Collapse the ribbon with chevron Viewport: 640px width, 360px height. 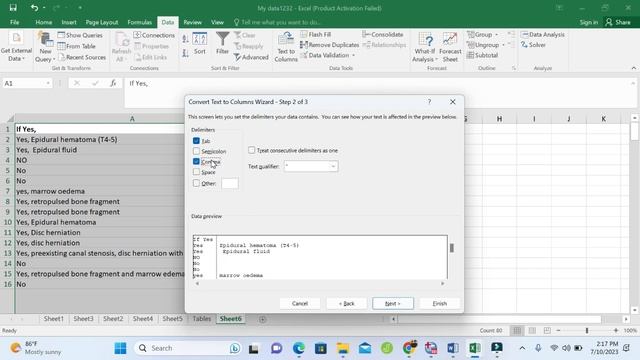[633, 68]
